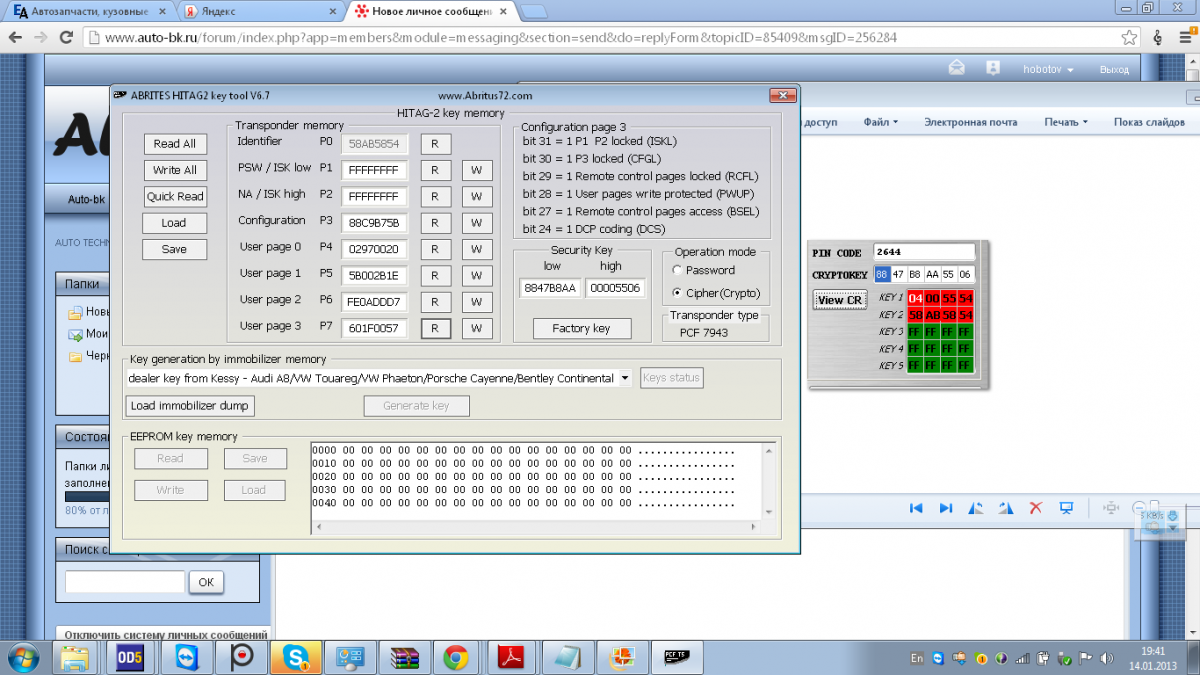Click the red delete X icon in viewer
Image resolution: width=1200 pixels, height=675 pixels.
1036,508
